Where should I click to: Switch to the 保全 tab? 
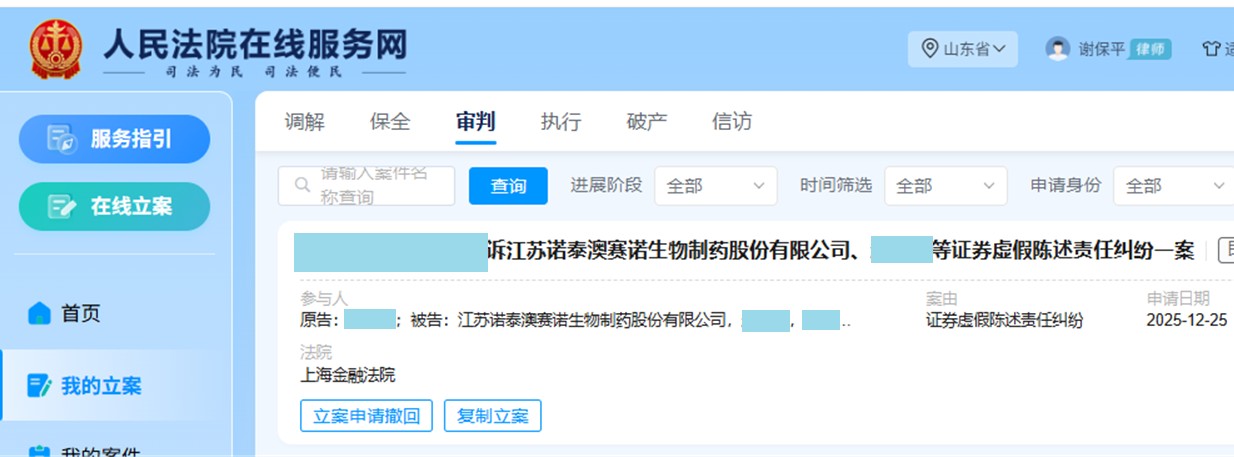point(390,122)
